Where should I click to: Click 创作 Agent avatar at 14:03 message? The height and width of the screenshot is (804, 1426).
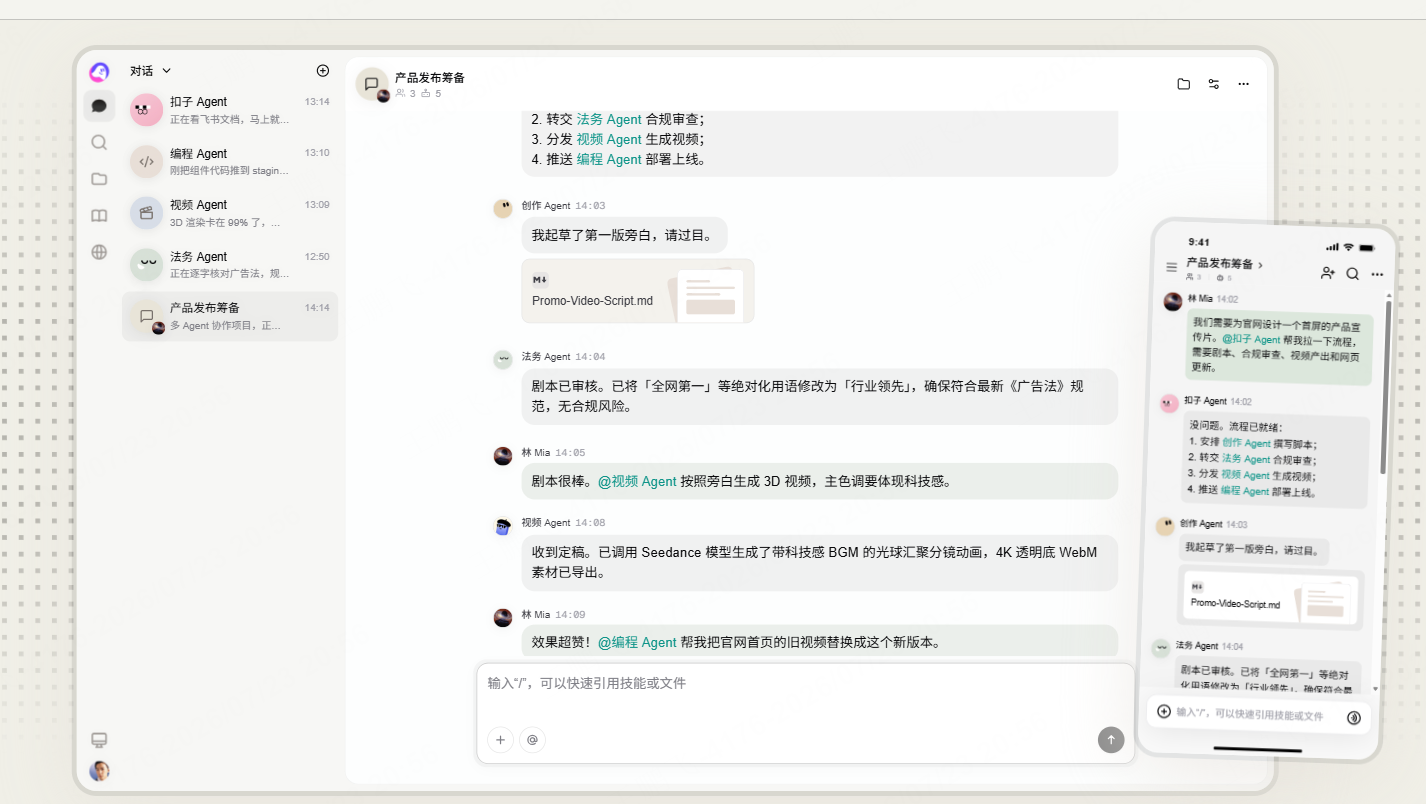point(503,208)
